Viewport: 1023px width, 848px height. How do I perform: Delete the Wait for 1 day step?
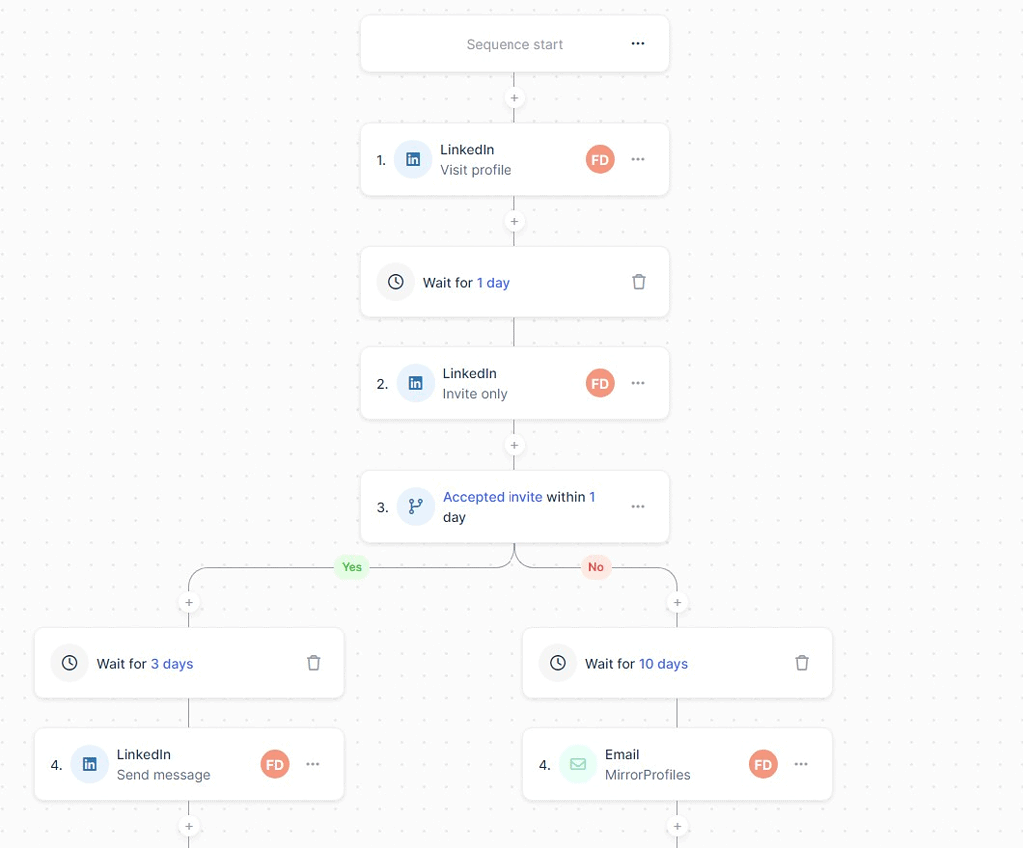638,282
